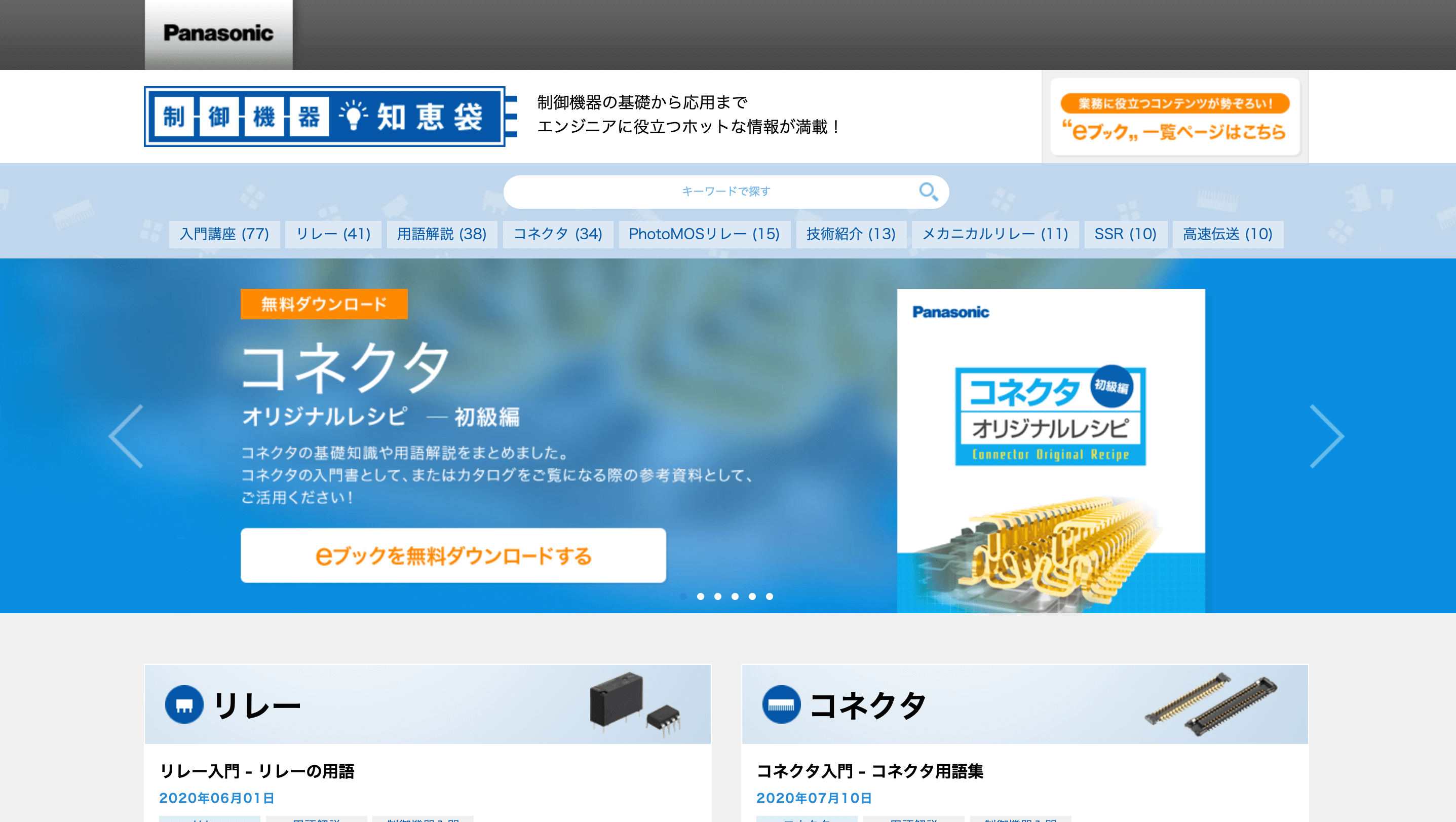This screenshot has width=1456, height=822.
Task: Open article リレー入門 - リレーの用語
Action: tap(257, 771)
